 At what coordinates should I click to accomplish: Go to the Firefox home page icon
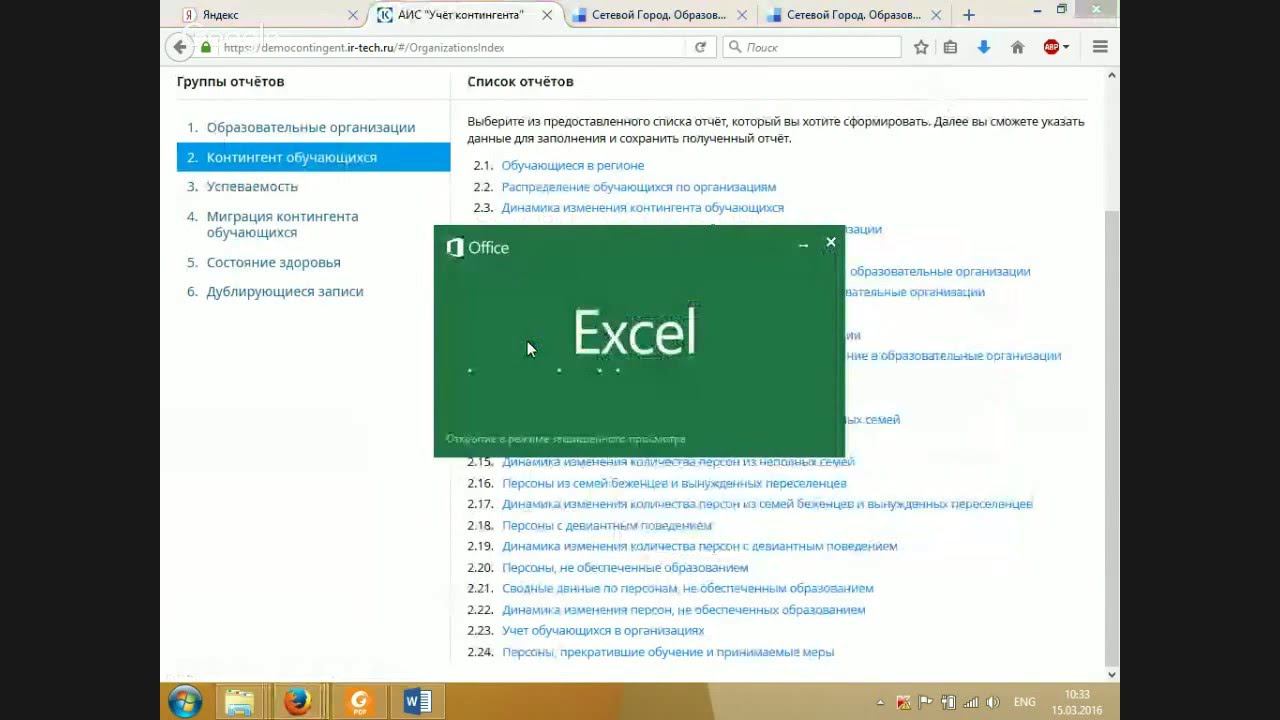tap(1017, 47)
